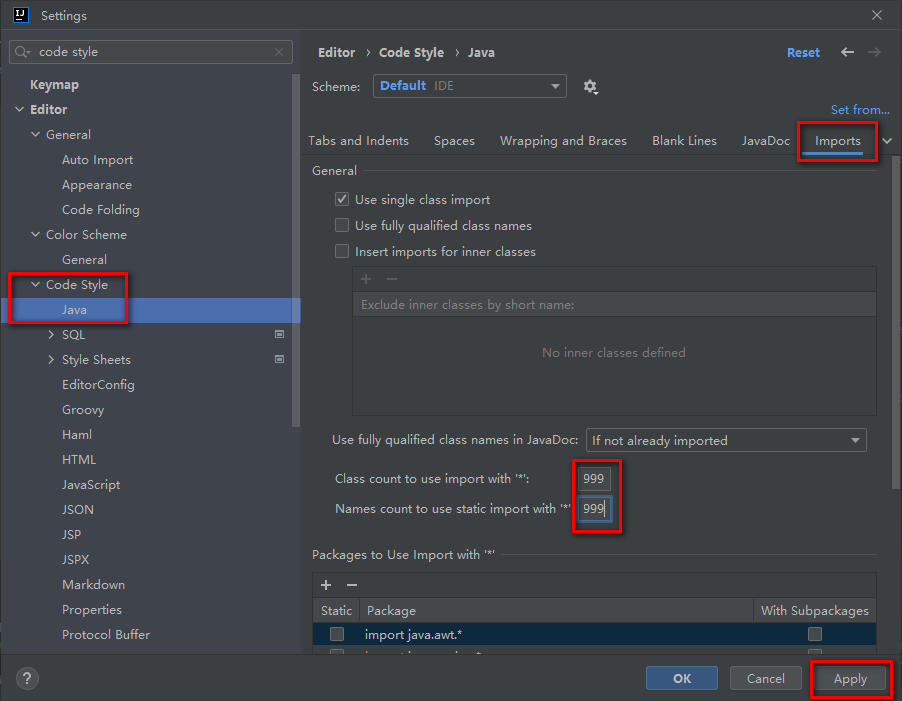The image size is (902, 701).
Task: Click the class count import field
Action: click(594, 479)
